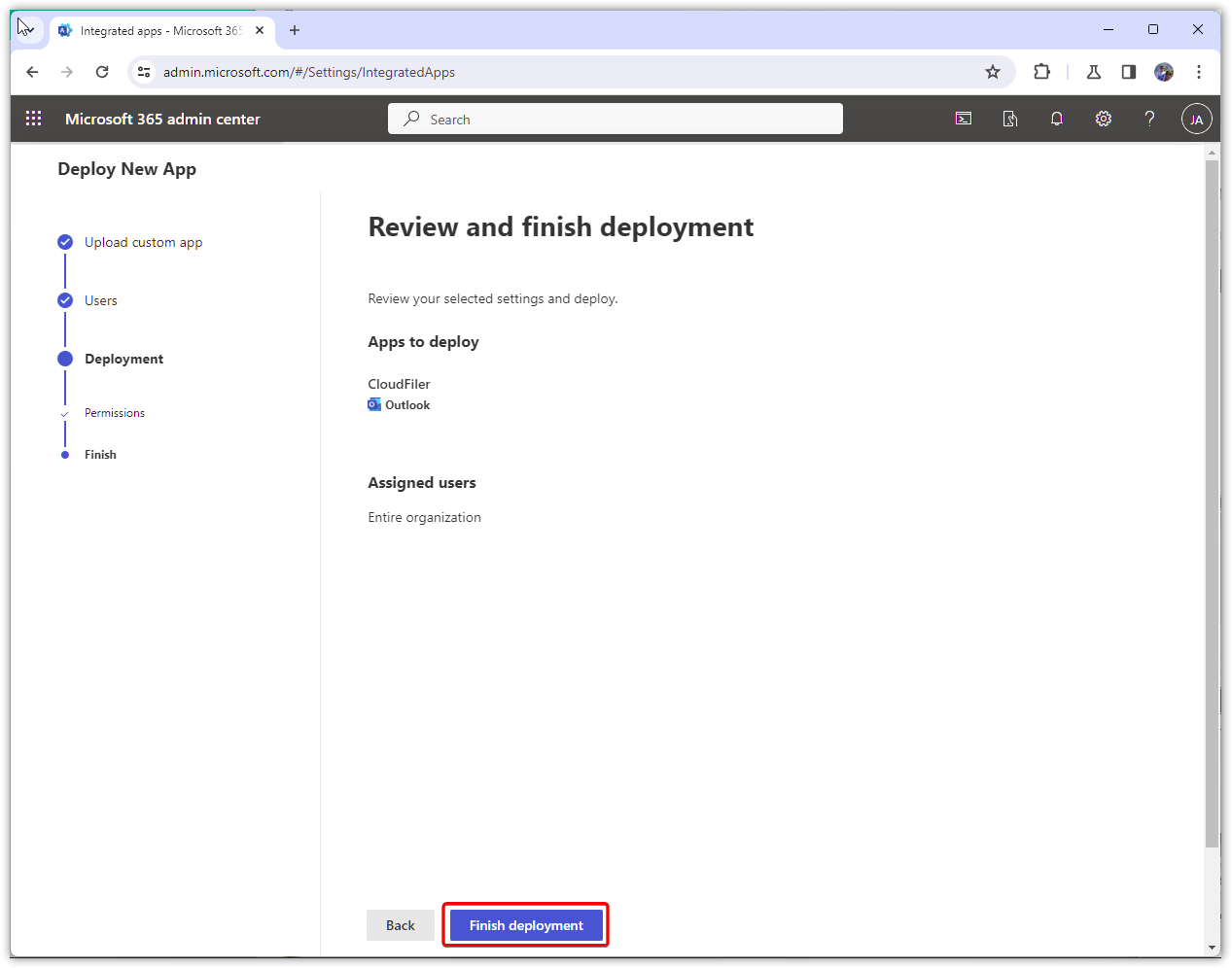
Task: Open the app launcher waffle menu
Action: 34,119
